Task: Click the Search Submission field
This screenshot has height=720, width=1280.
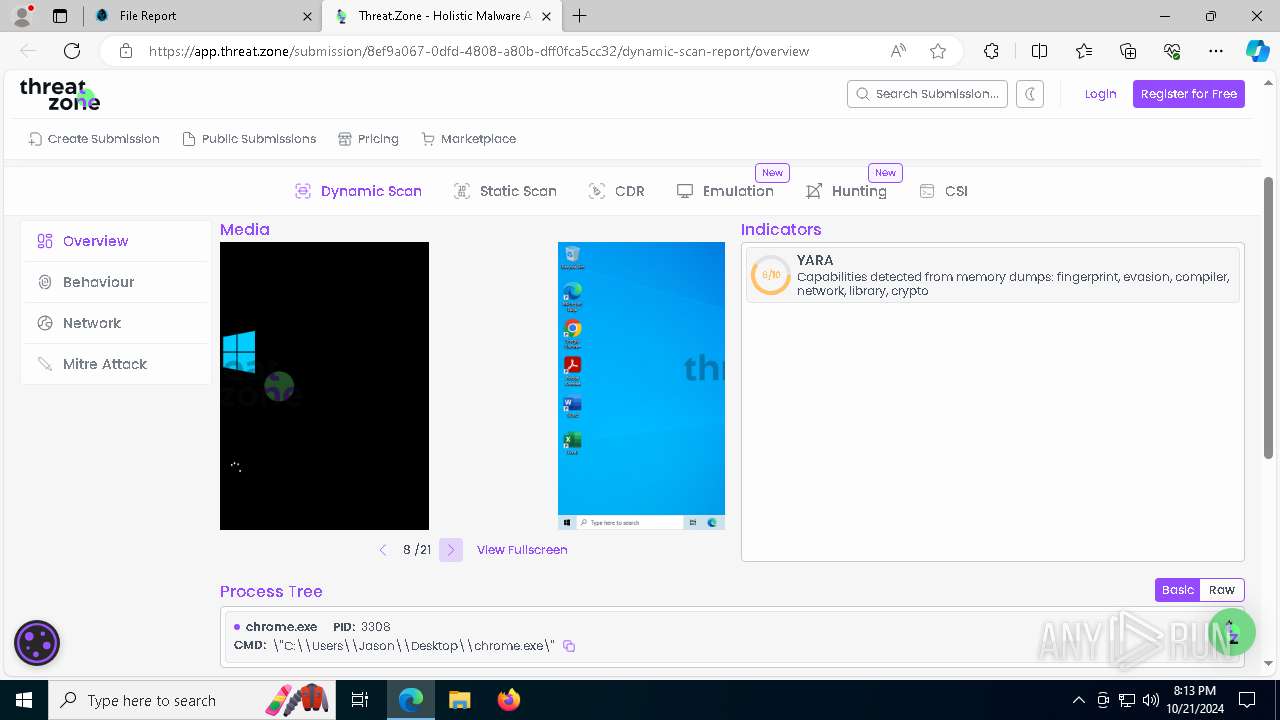Action: (x=927, y=94)
